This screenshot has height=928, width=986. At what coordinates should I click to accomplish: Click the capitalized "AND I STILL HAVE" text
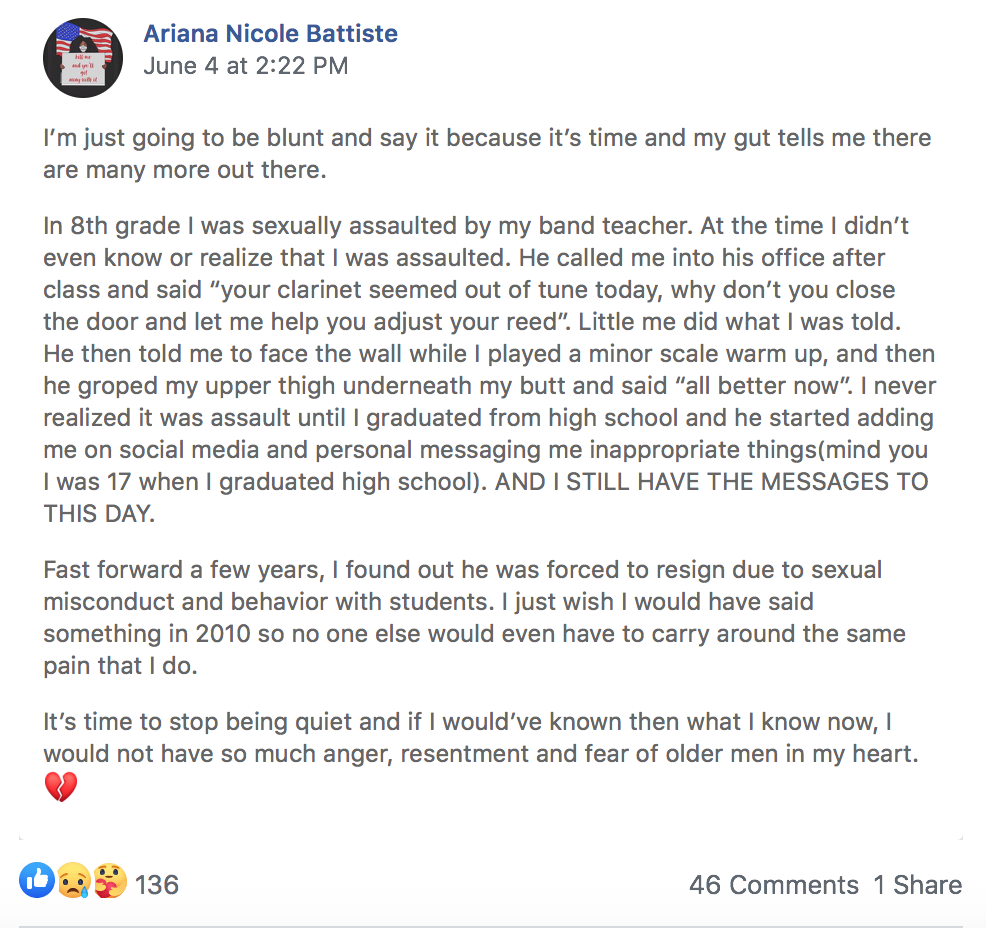[x=712, y=481]
